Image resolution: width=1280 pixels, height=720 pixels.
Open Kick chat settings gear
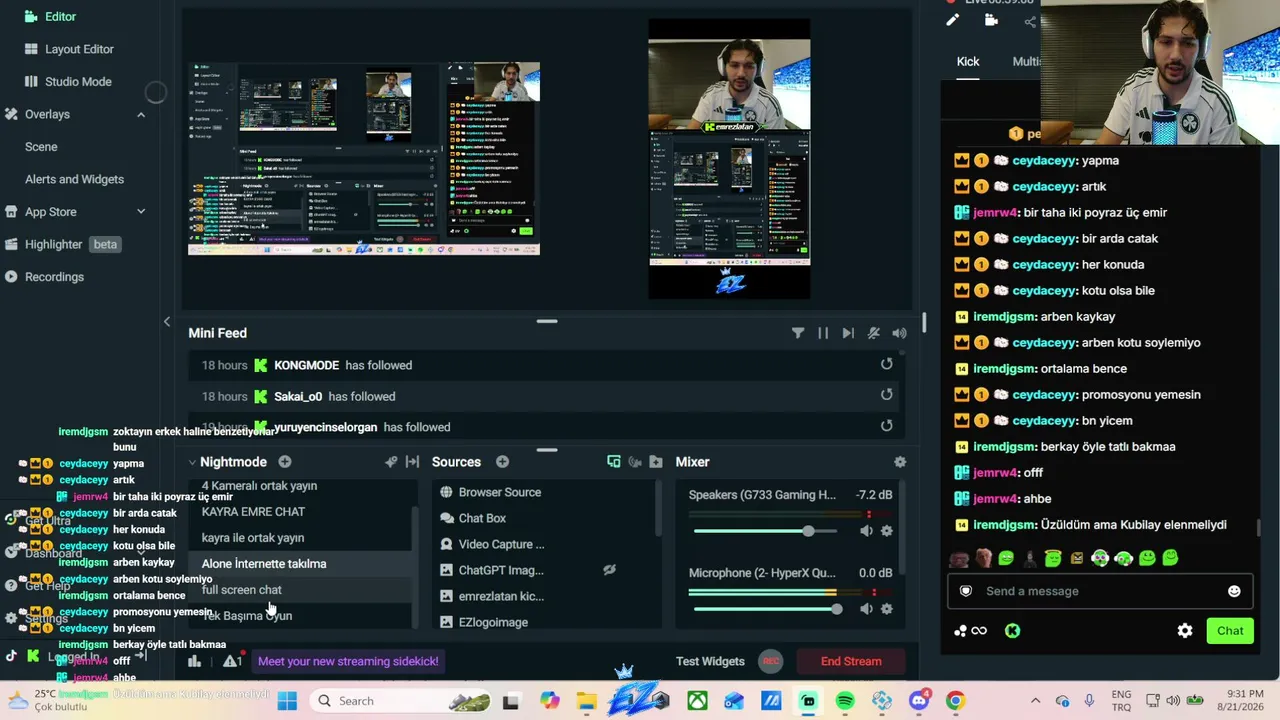(1185, 631)
